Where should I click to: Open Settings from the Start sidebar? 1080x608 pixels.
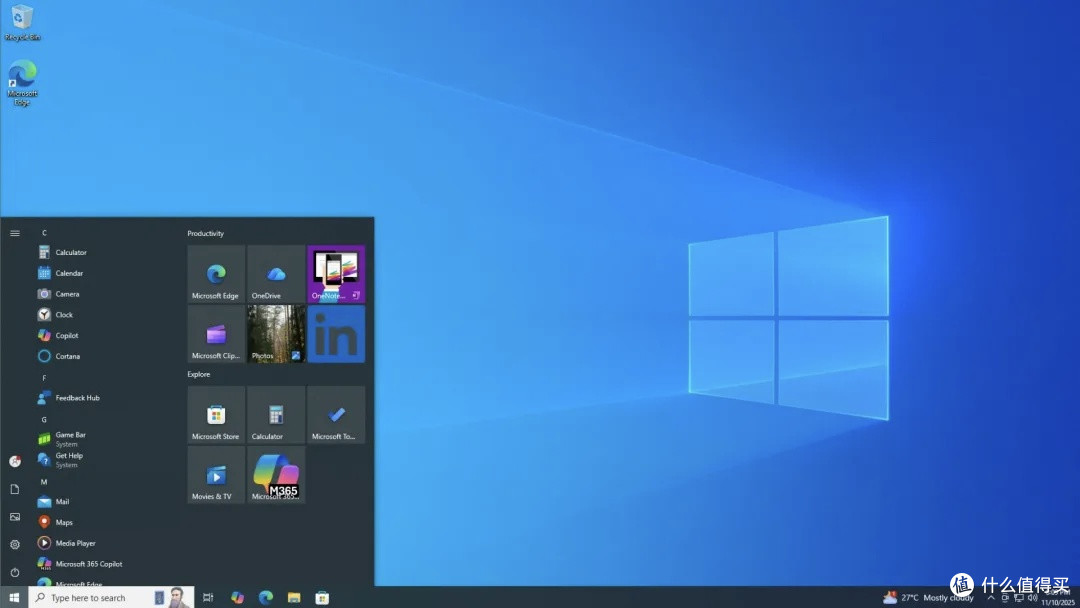[14, 545]
